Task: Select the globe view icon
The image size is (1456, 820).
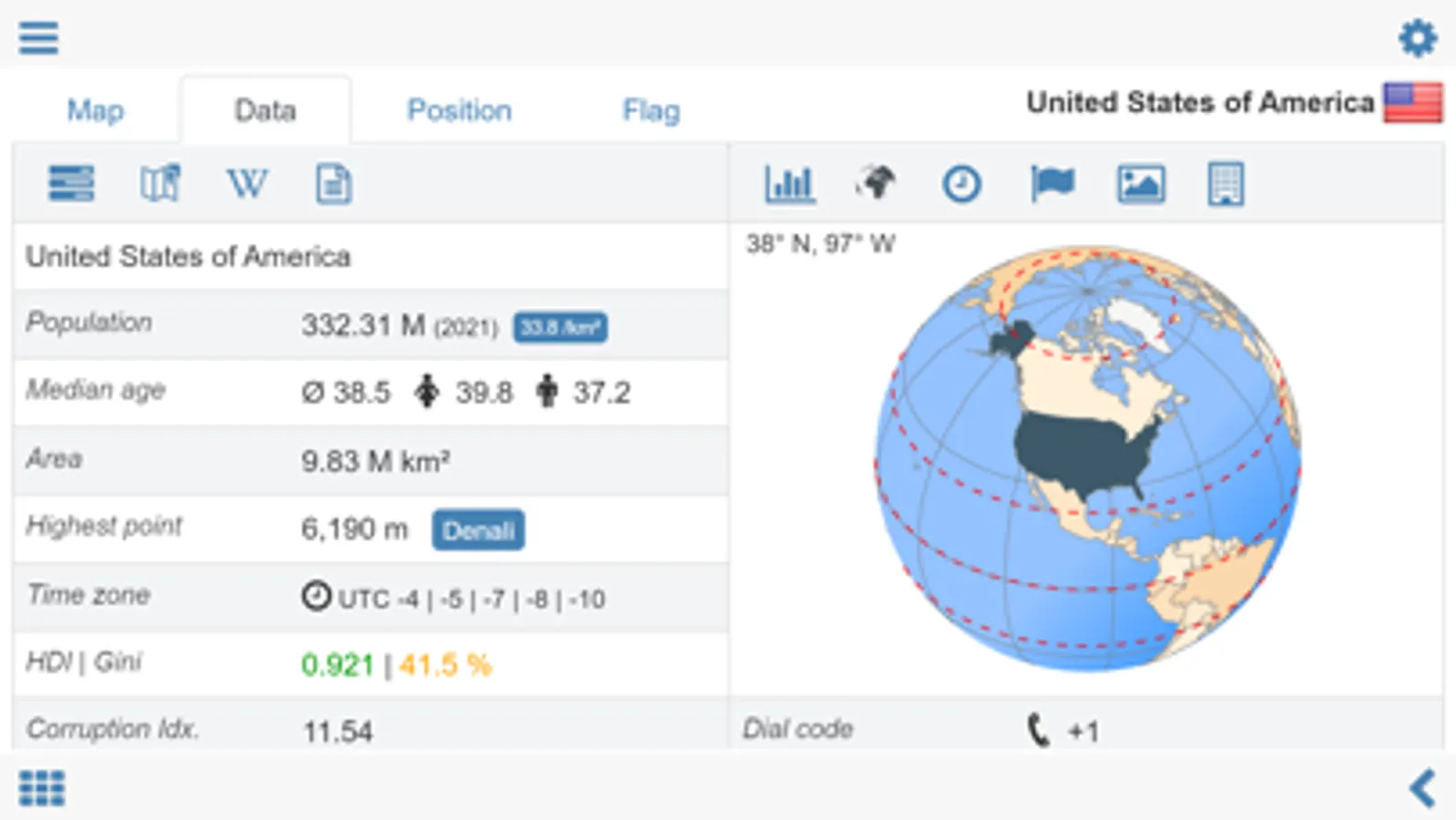Action: tap(875, 183)
